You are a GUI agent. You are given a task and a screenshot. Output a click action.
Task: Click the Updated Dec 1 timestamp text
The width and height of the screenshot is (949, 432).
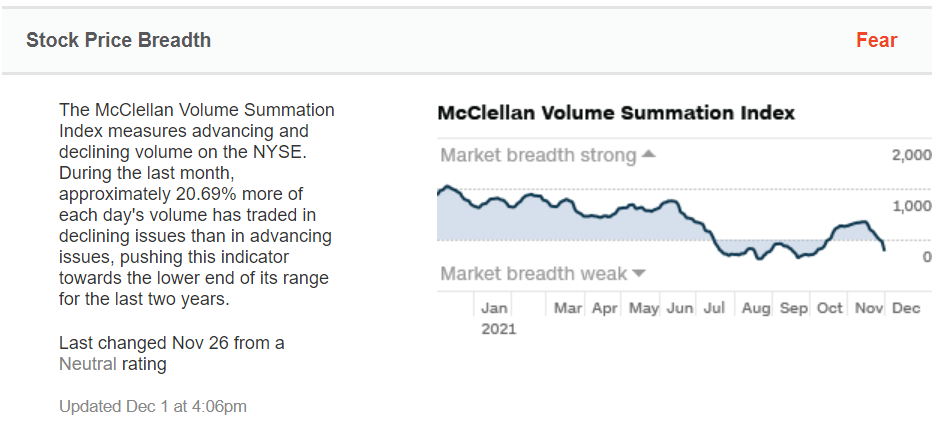coord(153,406)
